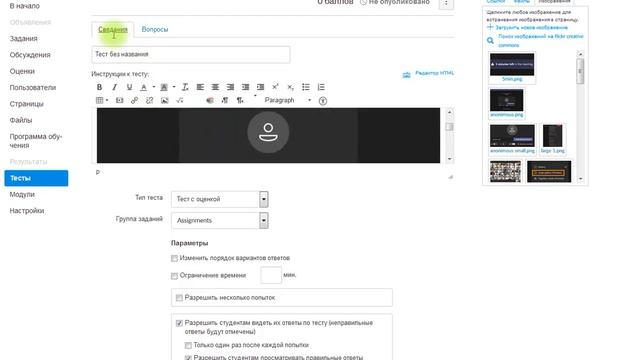Image resolution: width=640 pixels, height=360 pixels.
Task: Open 'Программа обучения' in sidebar
Action: 36,141
